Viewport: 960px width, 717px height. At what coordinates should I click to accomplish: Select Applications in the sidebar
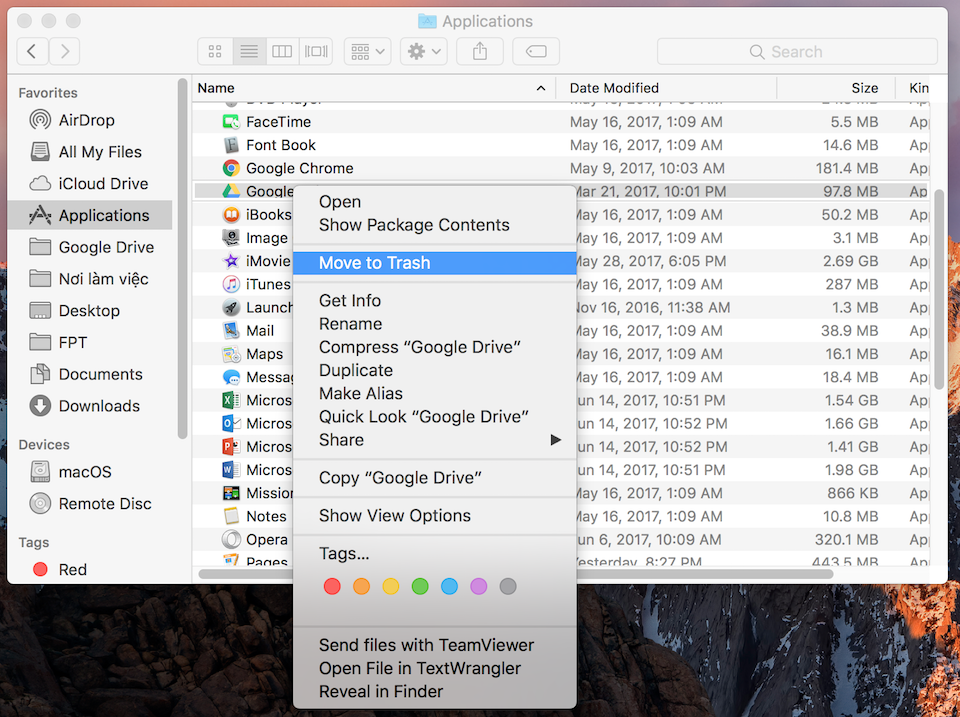click(x=91, y=216)
